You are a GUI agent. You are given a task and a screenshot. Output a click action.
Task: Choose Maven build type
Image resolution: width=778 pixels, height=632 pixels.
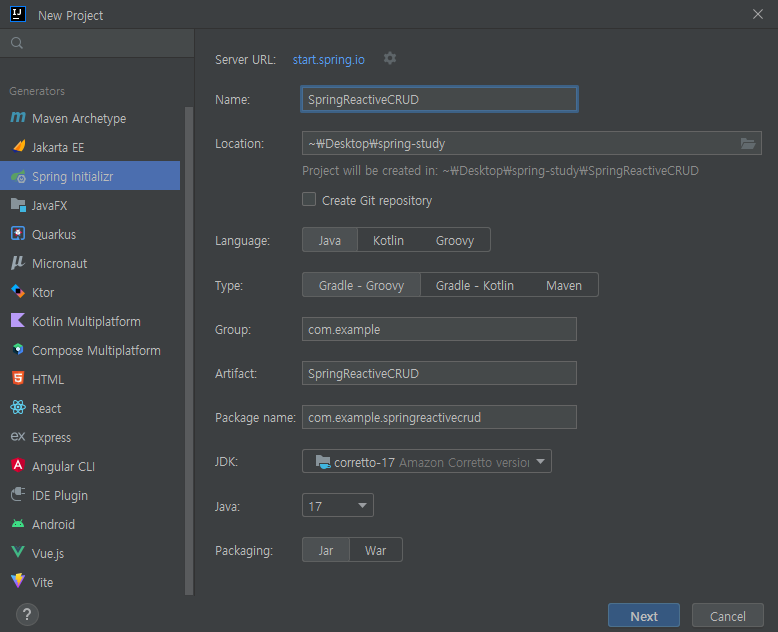[x=564, y=285]
